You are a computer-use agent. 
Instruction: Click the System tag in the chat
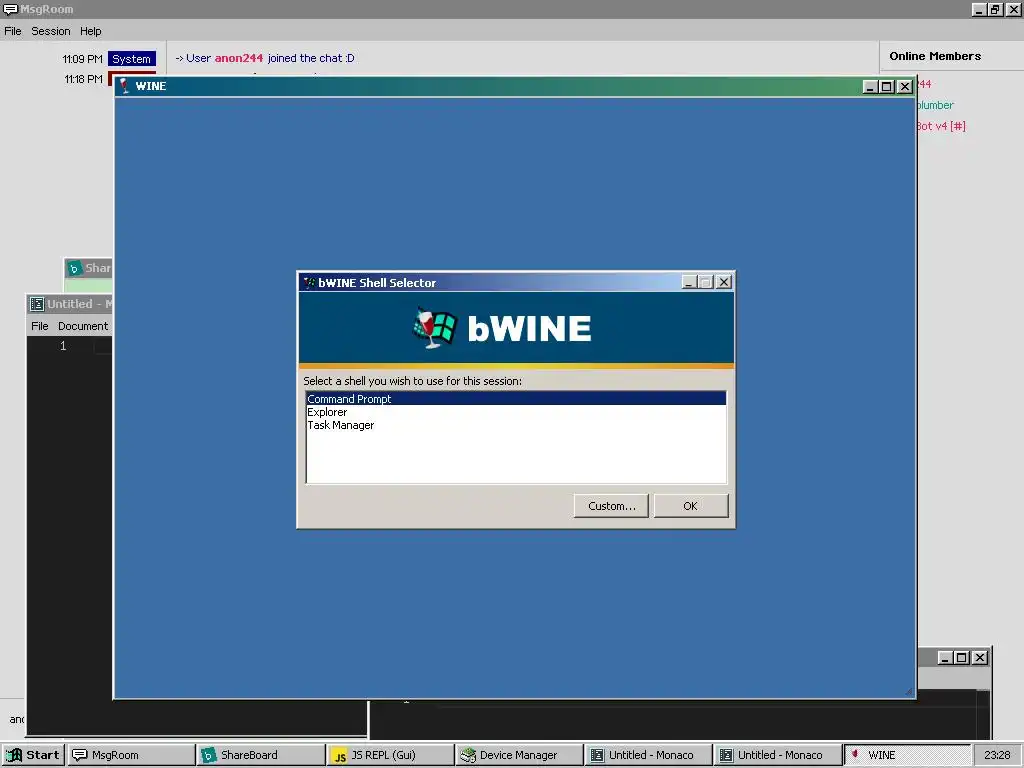click(x=131, y=59)
